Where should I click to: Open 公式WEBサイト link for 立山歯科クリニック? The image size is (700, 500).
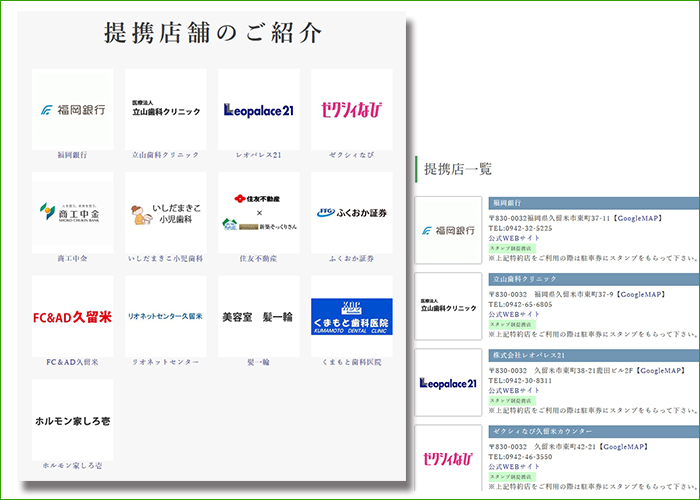(514, 315)
